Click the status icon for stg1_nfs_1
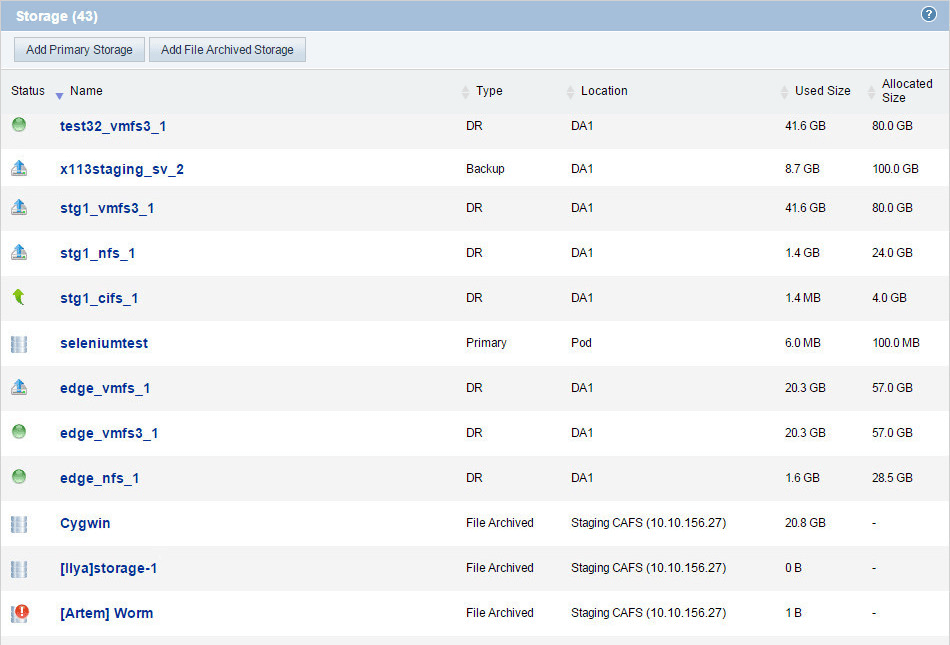The width and height of the screenshot is (950, 645). click(19, 253)
